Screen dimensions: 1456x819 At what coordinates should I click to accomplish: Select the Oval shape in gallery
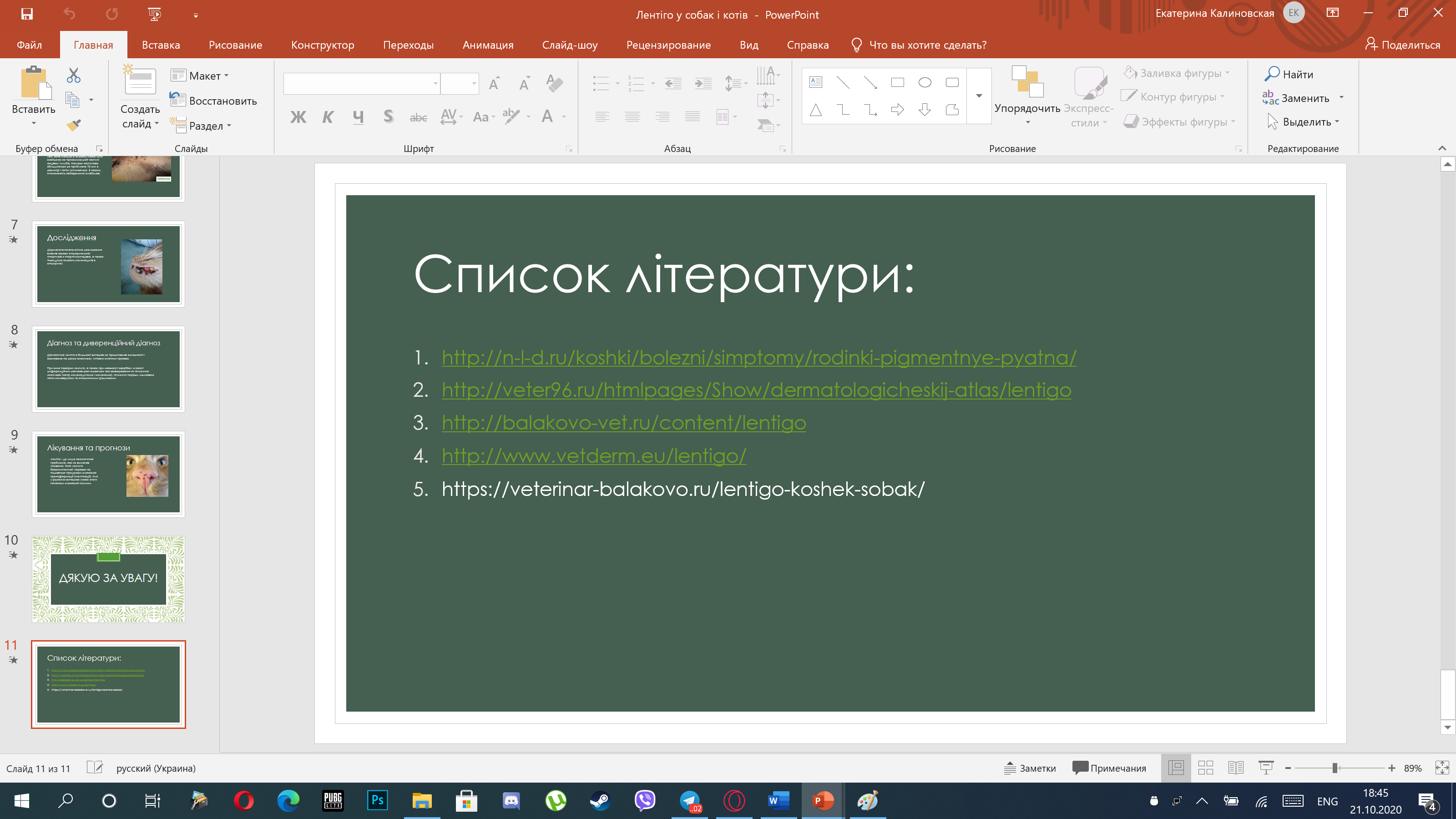tap(925, 82)
